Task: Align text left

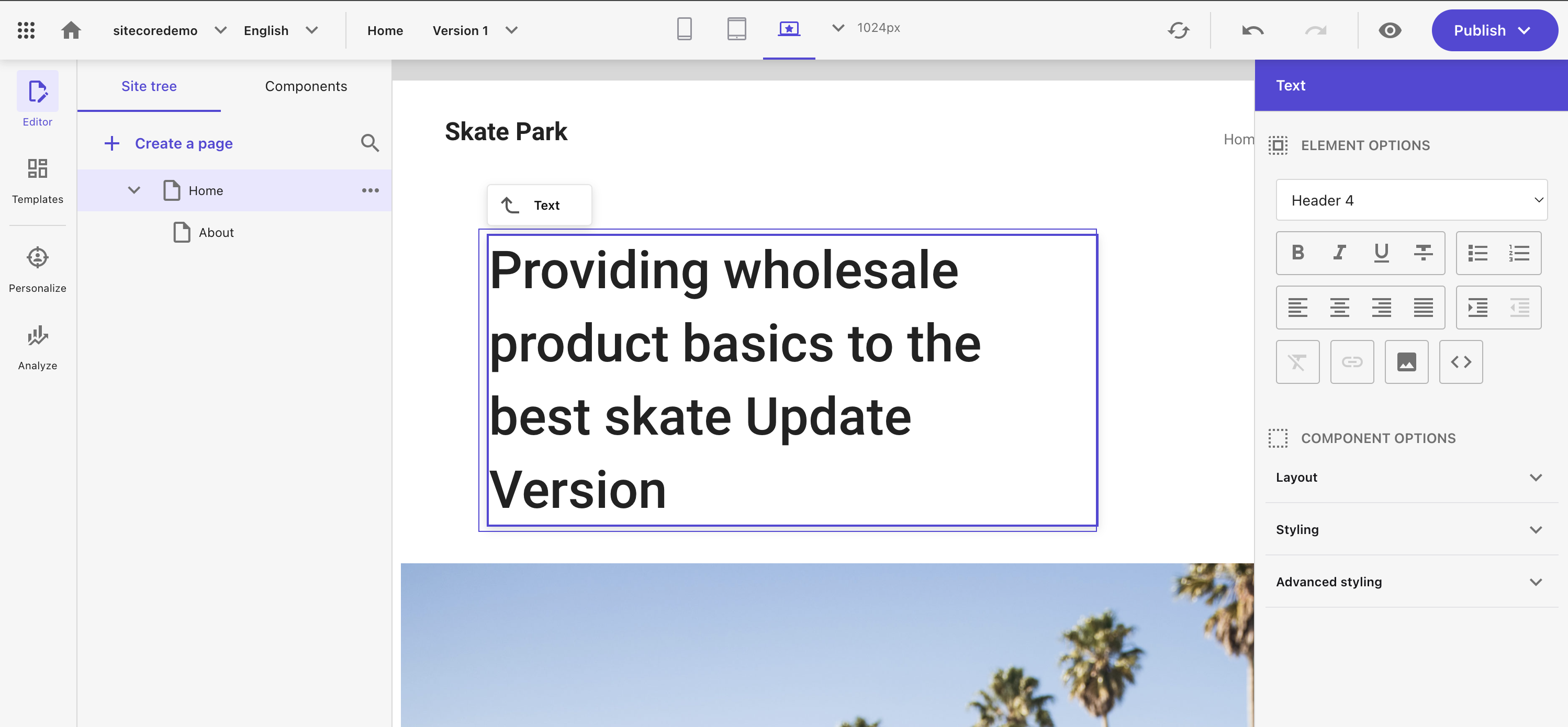Action: 1298,307
